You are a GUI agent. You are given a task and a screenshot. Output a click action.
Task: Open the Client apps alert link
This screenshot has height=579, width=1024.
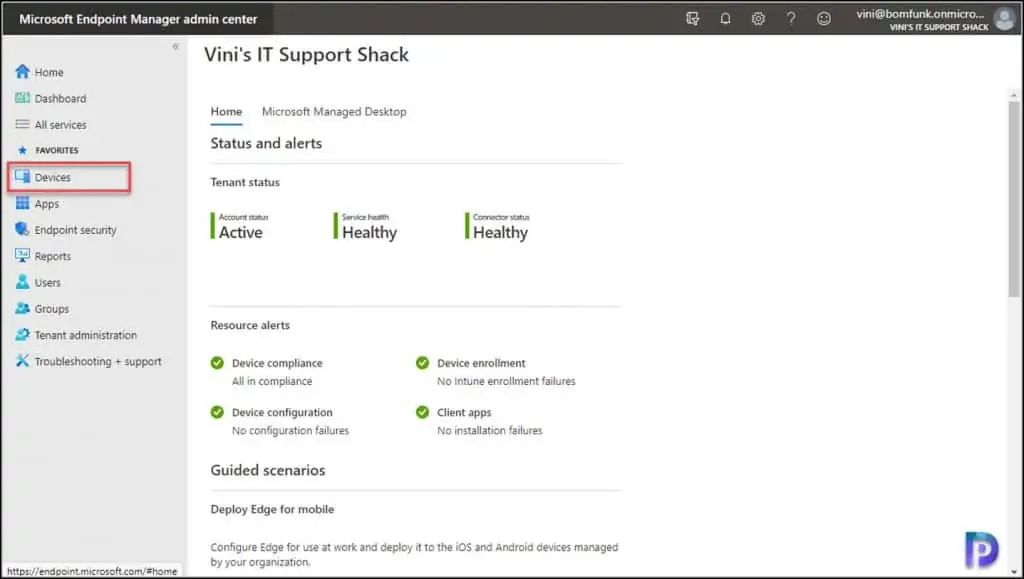(x=464, y=412)
